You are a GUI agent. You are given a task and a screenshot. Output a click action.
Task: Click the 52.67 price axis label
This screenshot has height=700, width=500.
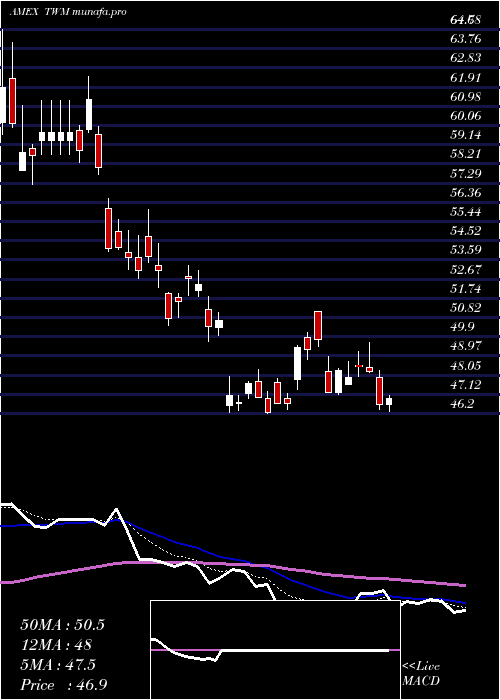(466, 270)
